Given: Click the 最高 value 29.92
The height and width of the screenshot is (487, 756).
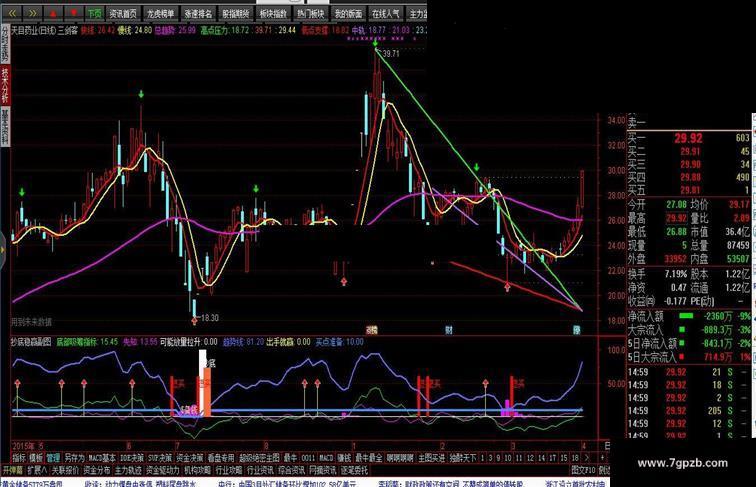Looking at the screenshot, I should click(676, 218).
